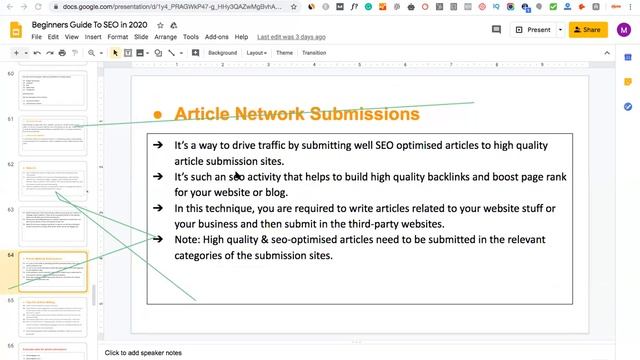
Task: Select slide 65 thumbnail
Action: tap(53, 317)
